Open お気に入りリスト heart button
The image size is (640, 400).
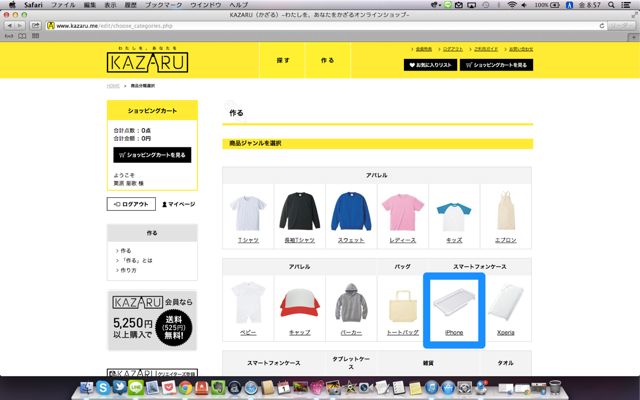point(430,65)
